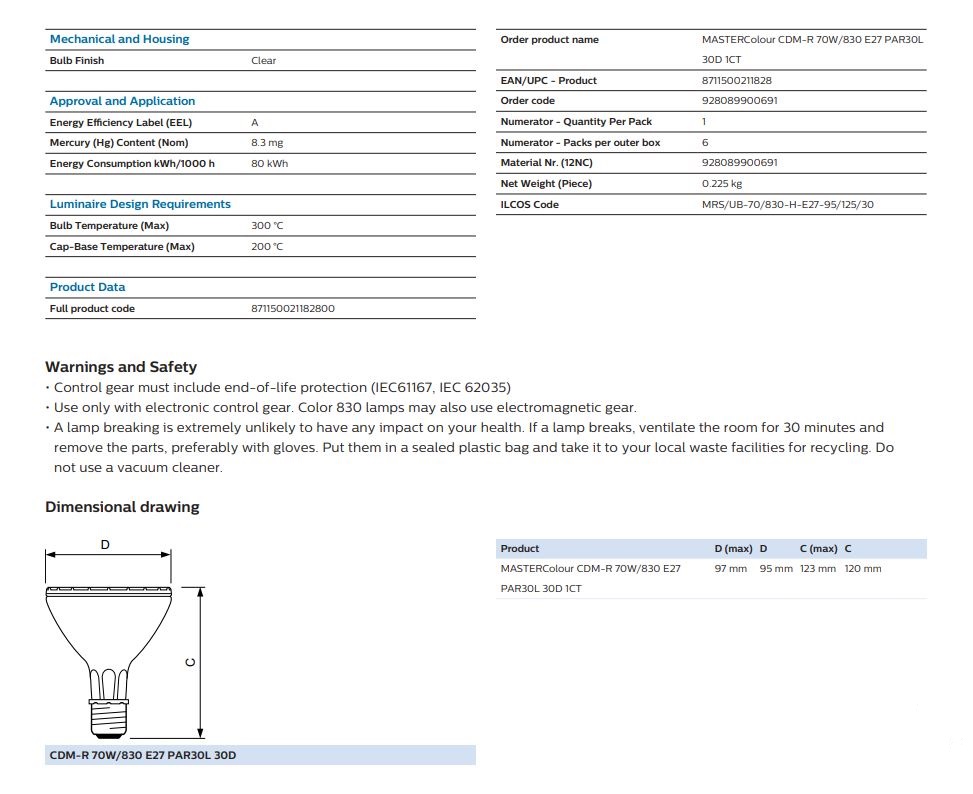Select the "Mercury (Hg) Content (Nom)" label

(119, 143)
